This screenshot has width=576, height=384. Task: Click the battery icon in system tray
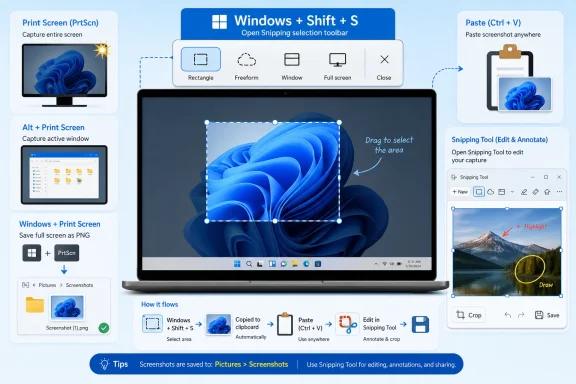pos(399,264)
